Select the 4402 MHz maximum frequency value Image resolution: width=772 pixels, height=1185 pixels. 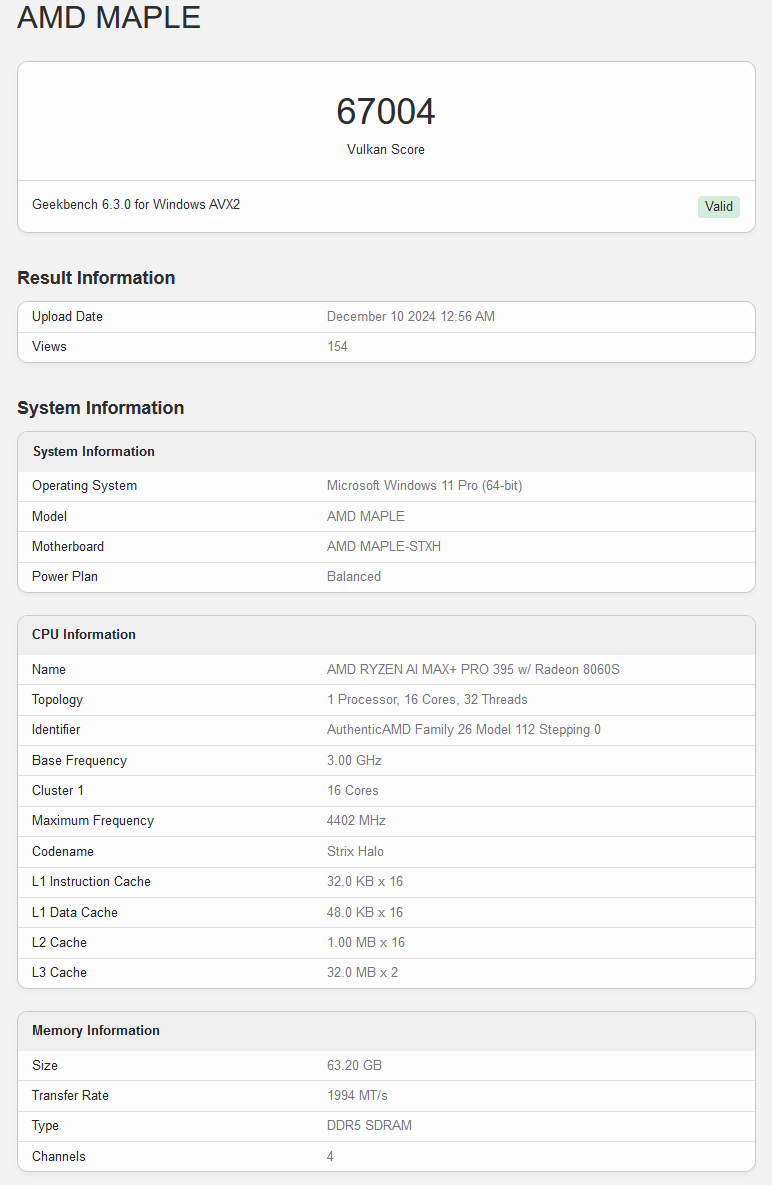point(356,820)
